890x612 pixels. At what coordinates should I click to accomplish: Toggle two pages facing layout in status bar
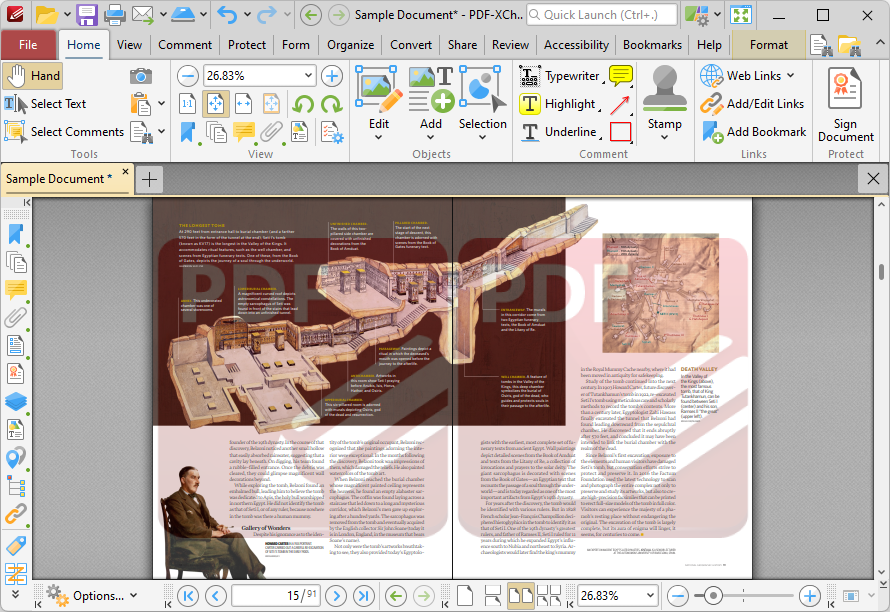tap(520, 596)
